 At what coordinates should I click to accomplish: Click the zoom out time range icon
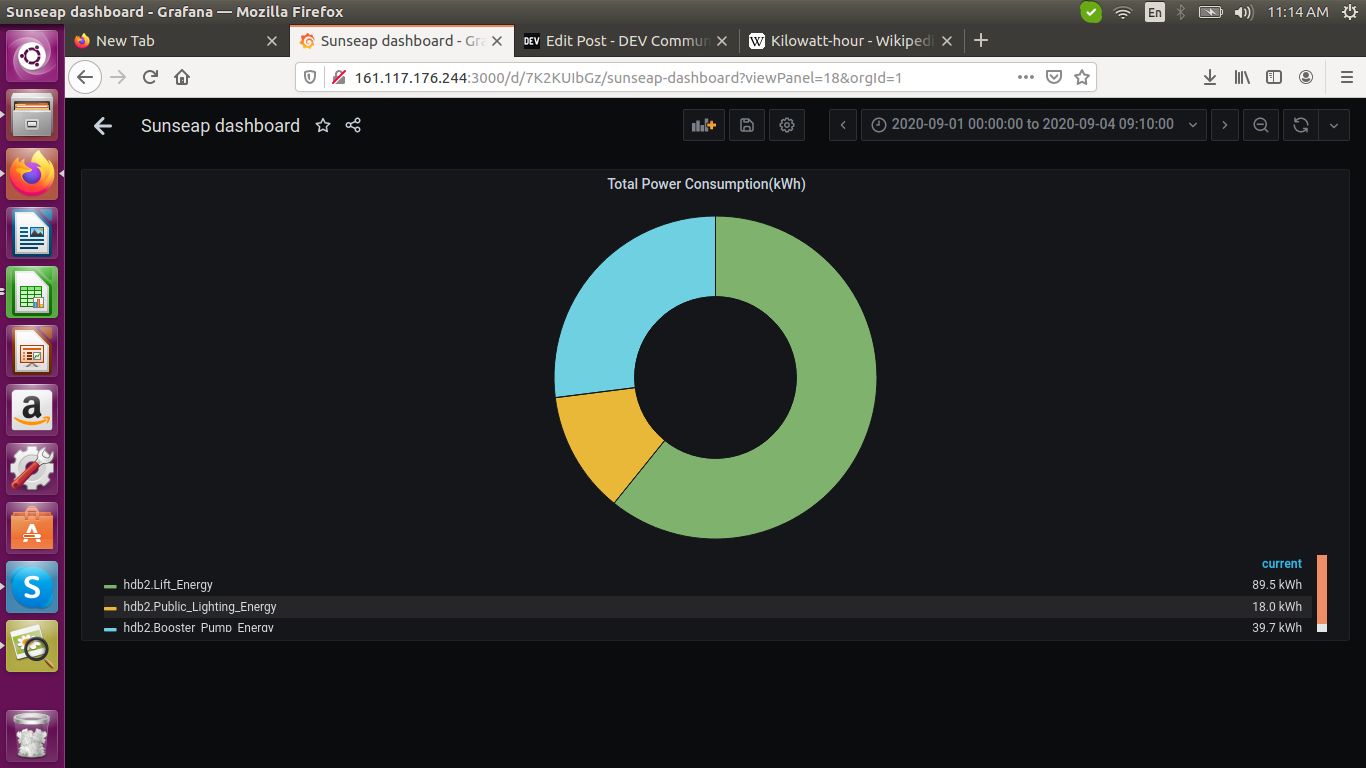coord(1261,125)
